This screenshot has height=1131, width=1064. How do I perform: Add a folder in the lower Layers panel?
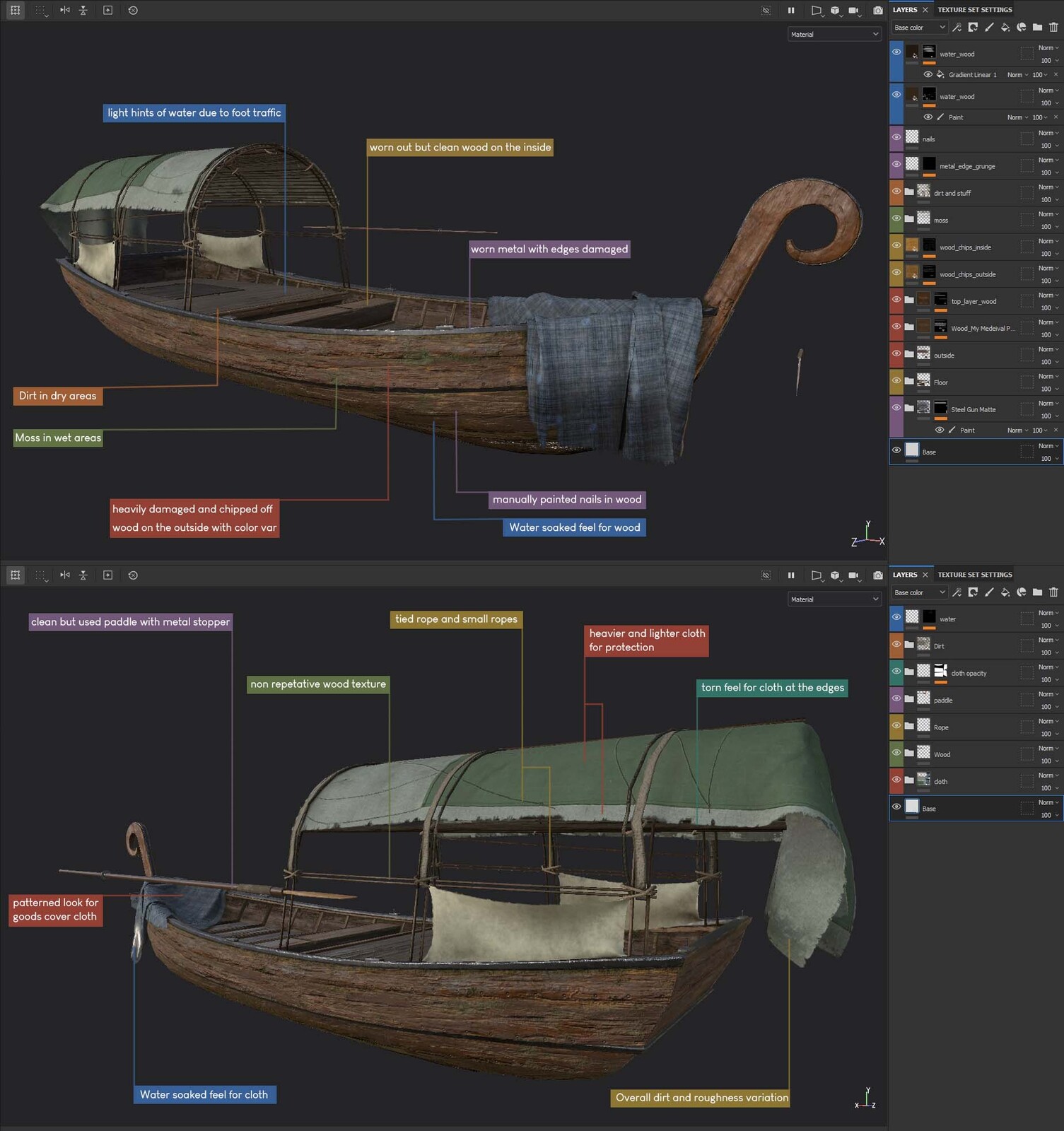(x=1037, y=592)
